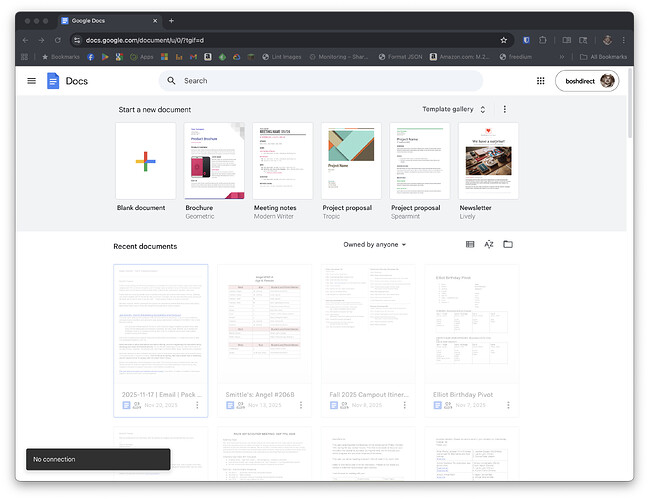
Task: Open more options for the 2025-11-17 Email document
Action: tap(197, 405)
